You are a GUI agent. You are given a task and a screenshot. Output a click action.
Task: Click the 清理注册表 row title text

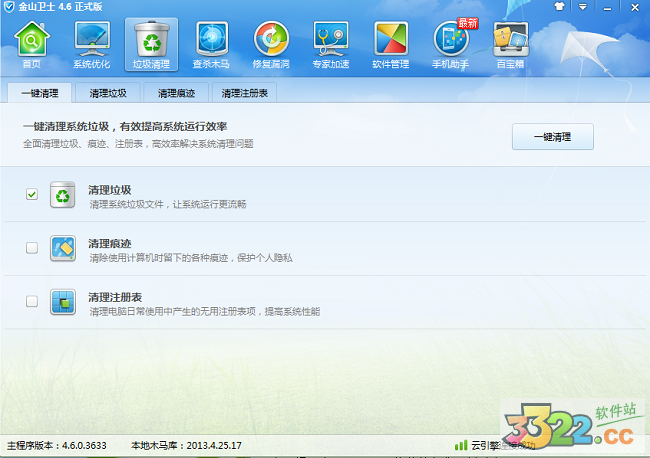point(115,297)
